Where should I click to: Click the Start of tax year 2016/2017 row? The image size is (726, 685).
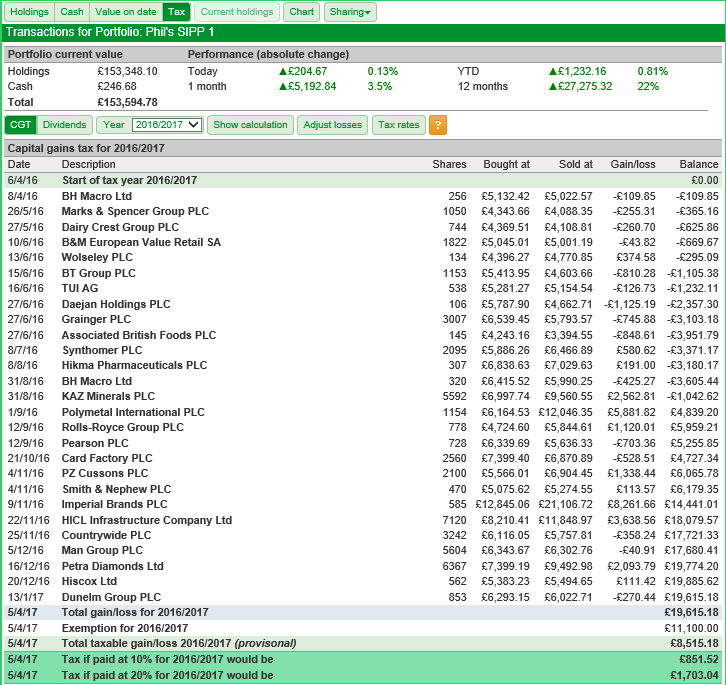point(363,180)
